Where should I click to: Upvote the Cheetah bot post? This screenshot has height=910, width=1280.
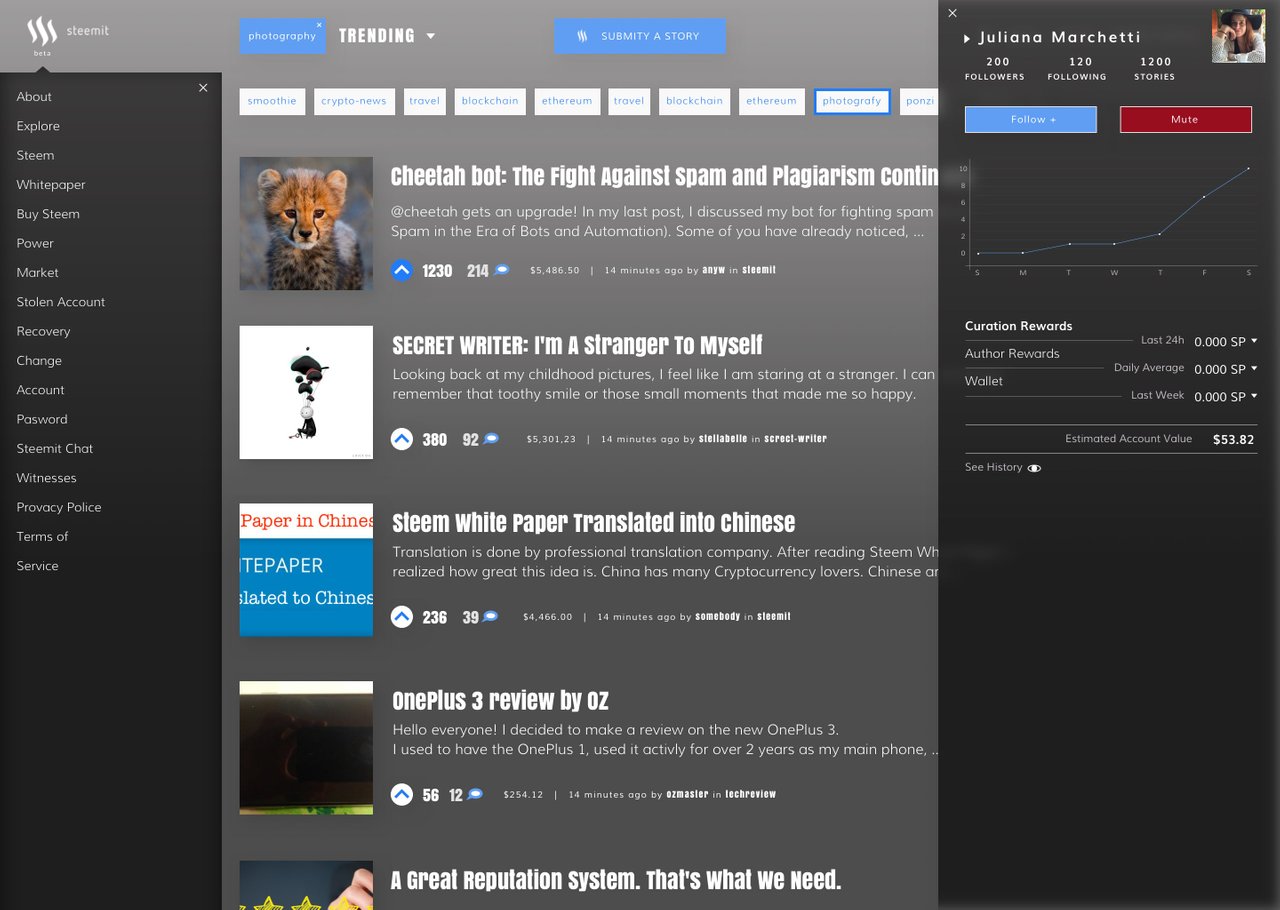[402, 270]
